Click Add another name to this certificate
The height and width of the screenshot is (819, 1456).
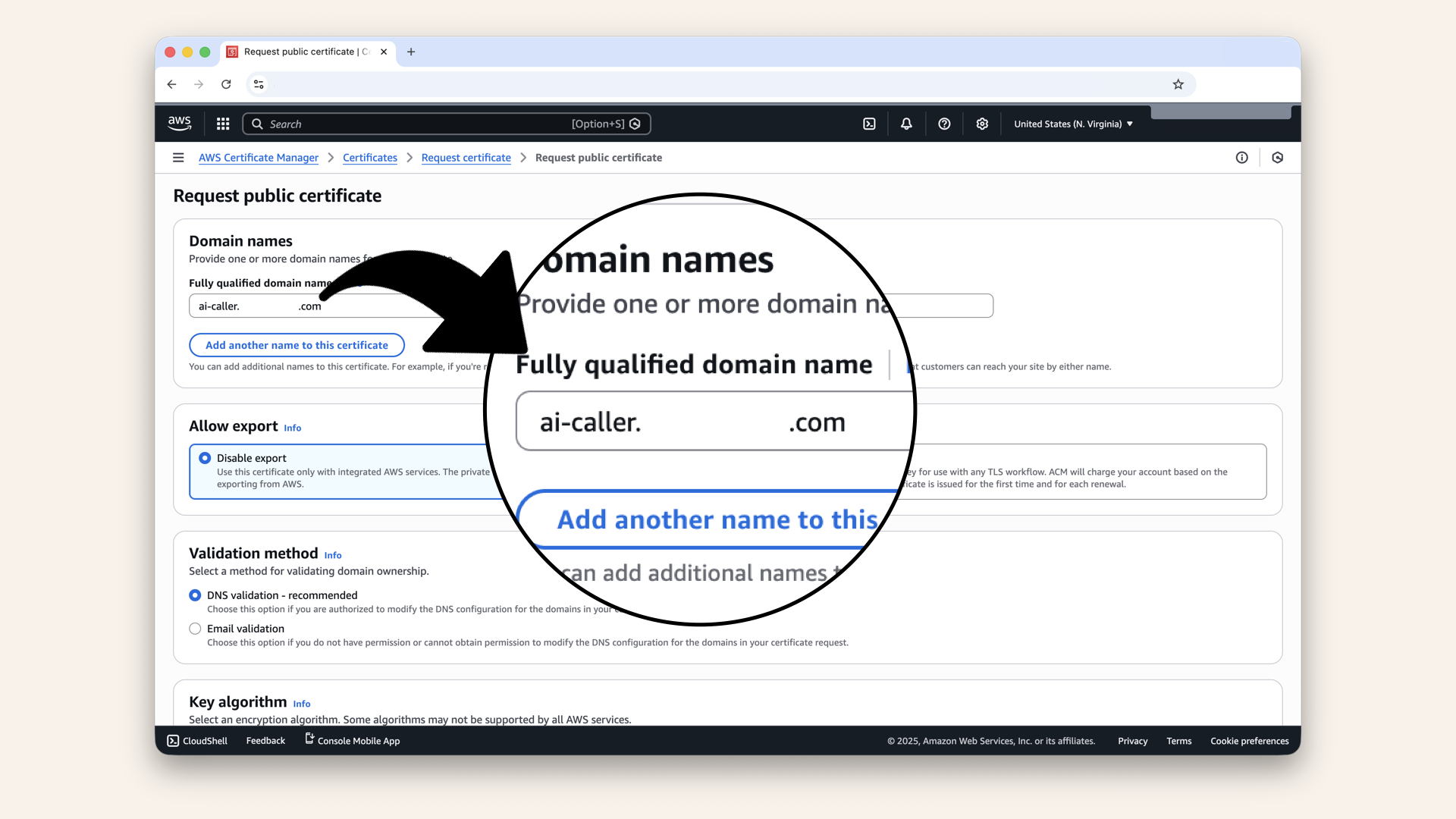click(x=297, y=345)
